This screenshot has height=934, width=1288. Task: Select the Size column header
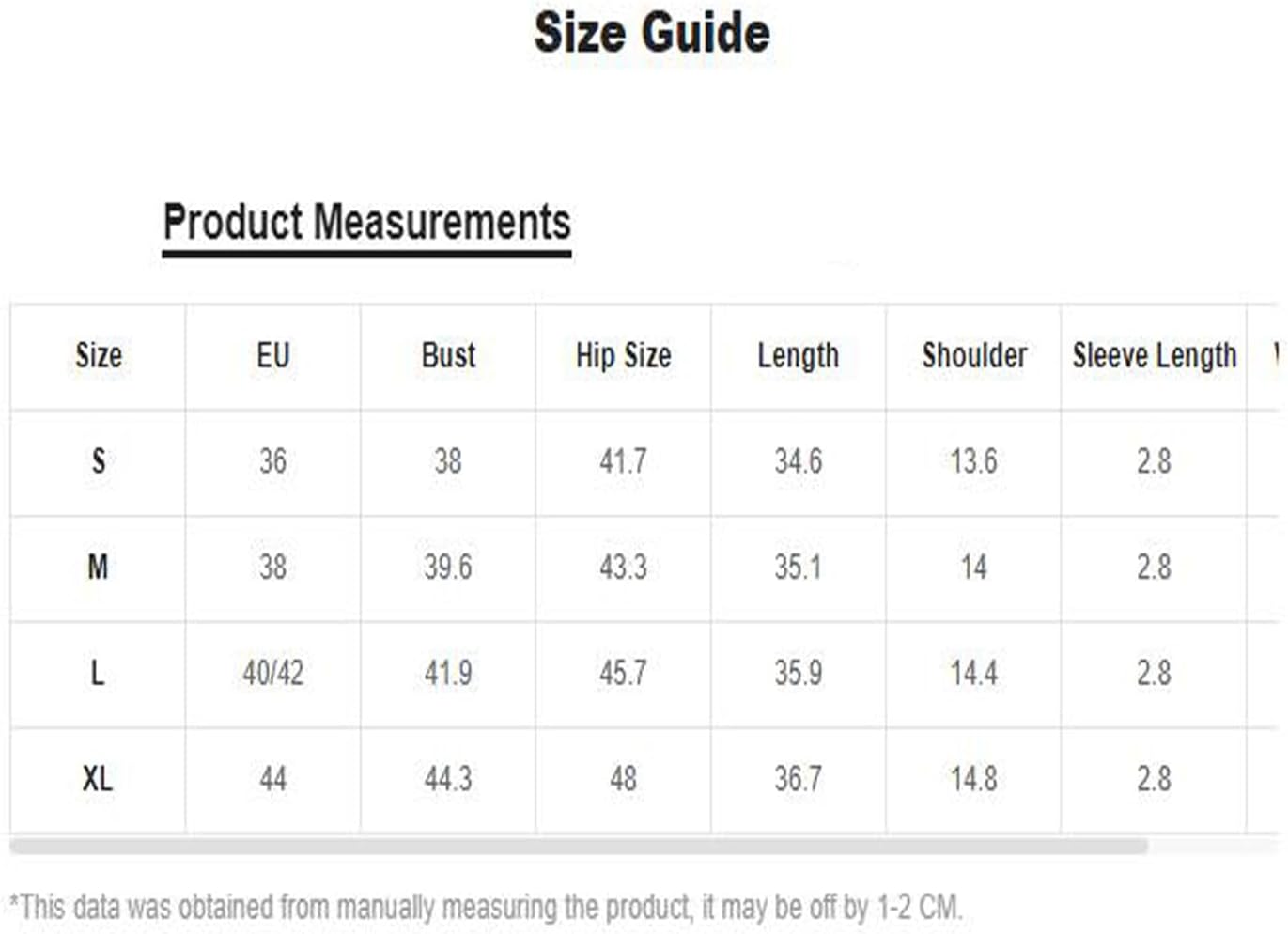click(99, 356)
